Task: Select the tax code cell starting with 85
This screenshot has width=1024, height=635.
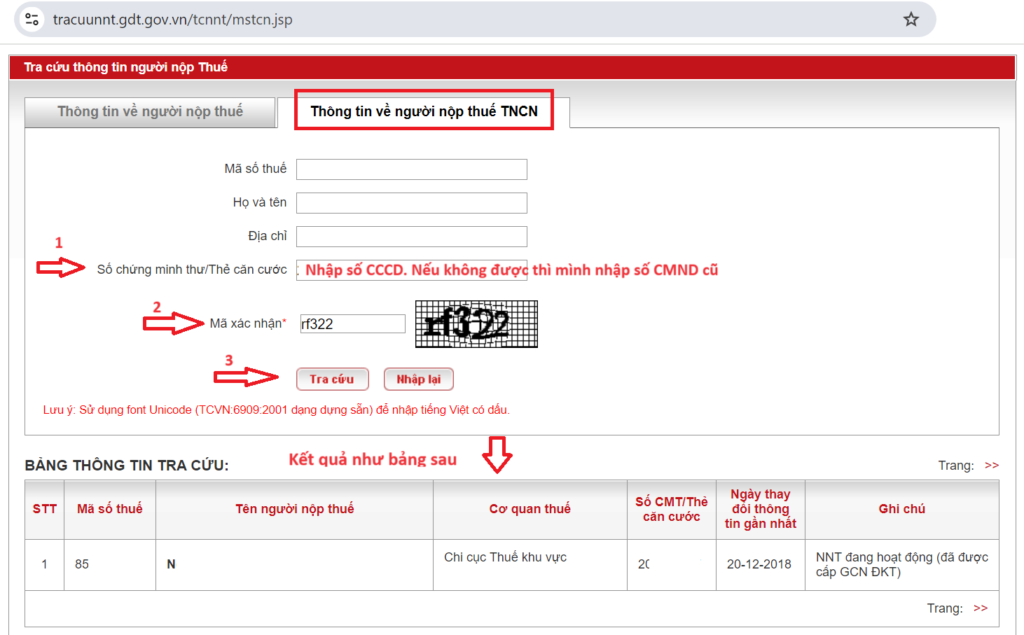Action: 110,564
